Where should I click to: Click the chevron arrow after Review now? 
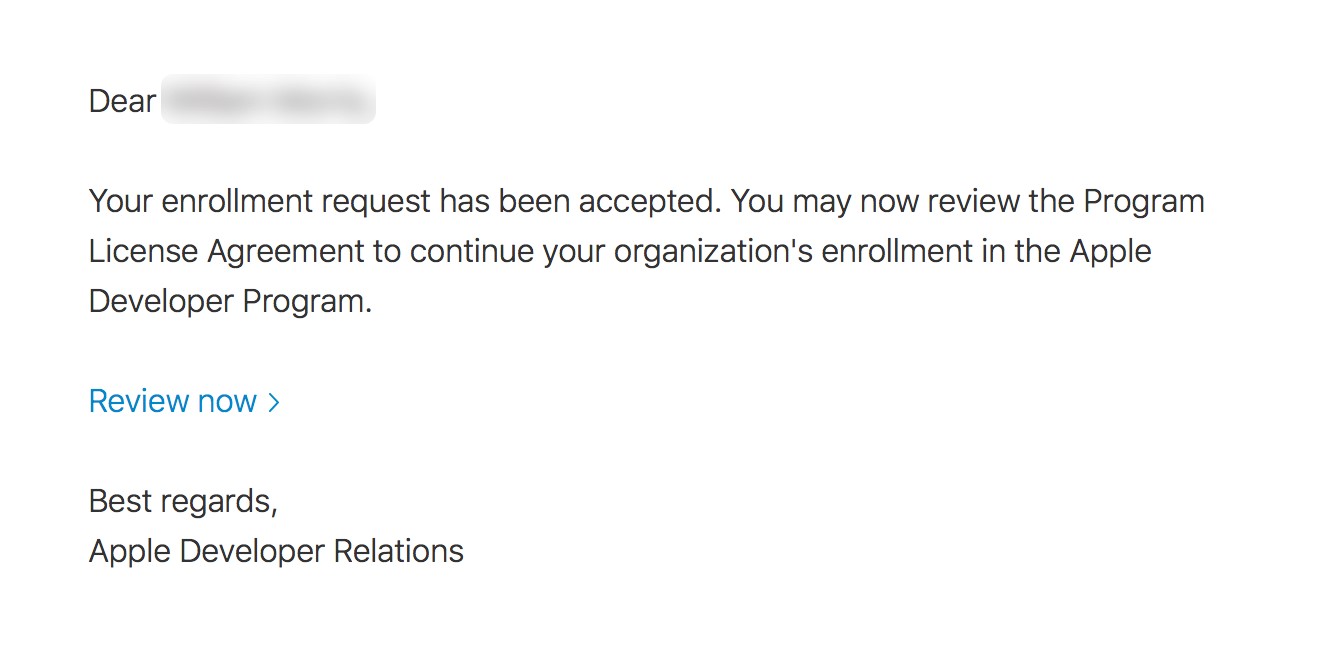pos(274,402)
